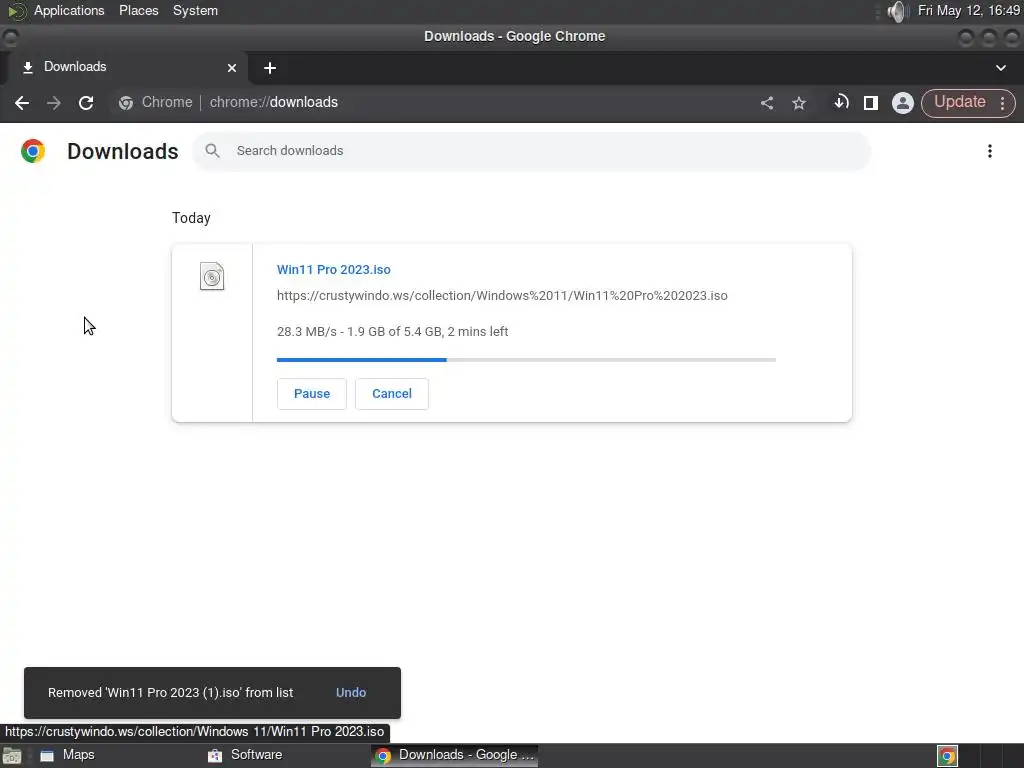Image resolution: width=1024 pixels, height=768 pixels.
Task: Open the new tab plus button
Action: coord(270,68)
